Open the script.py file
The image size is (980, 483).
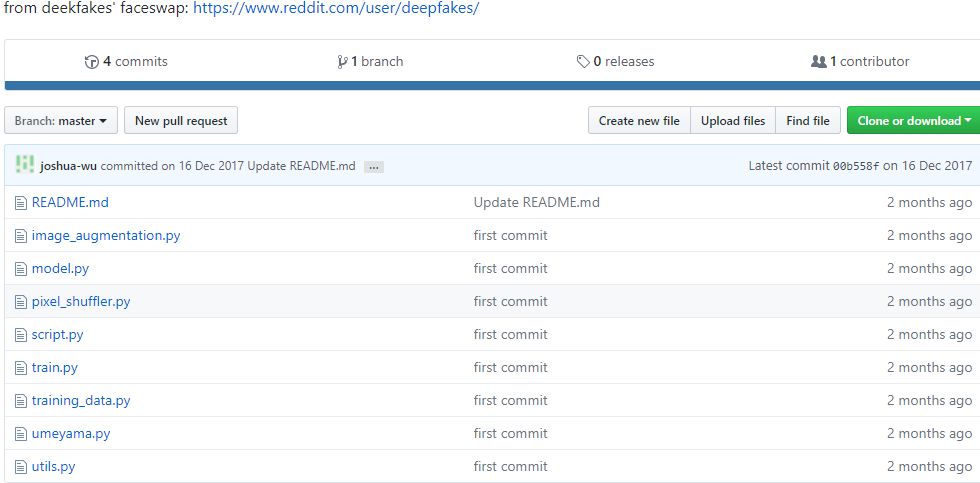tap(58, 335)
